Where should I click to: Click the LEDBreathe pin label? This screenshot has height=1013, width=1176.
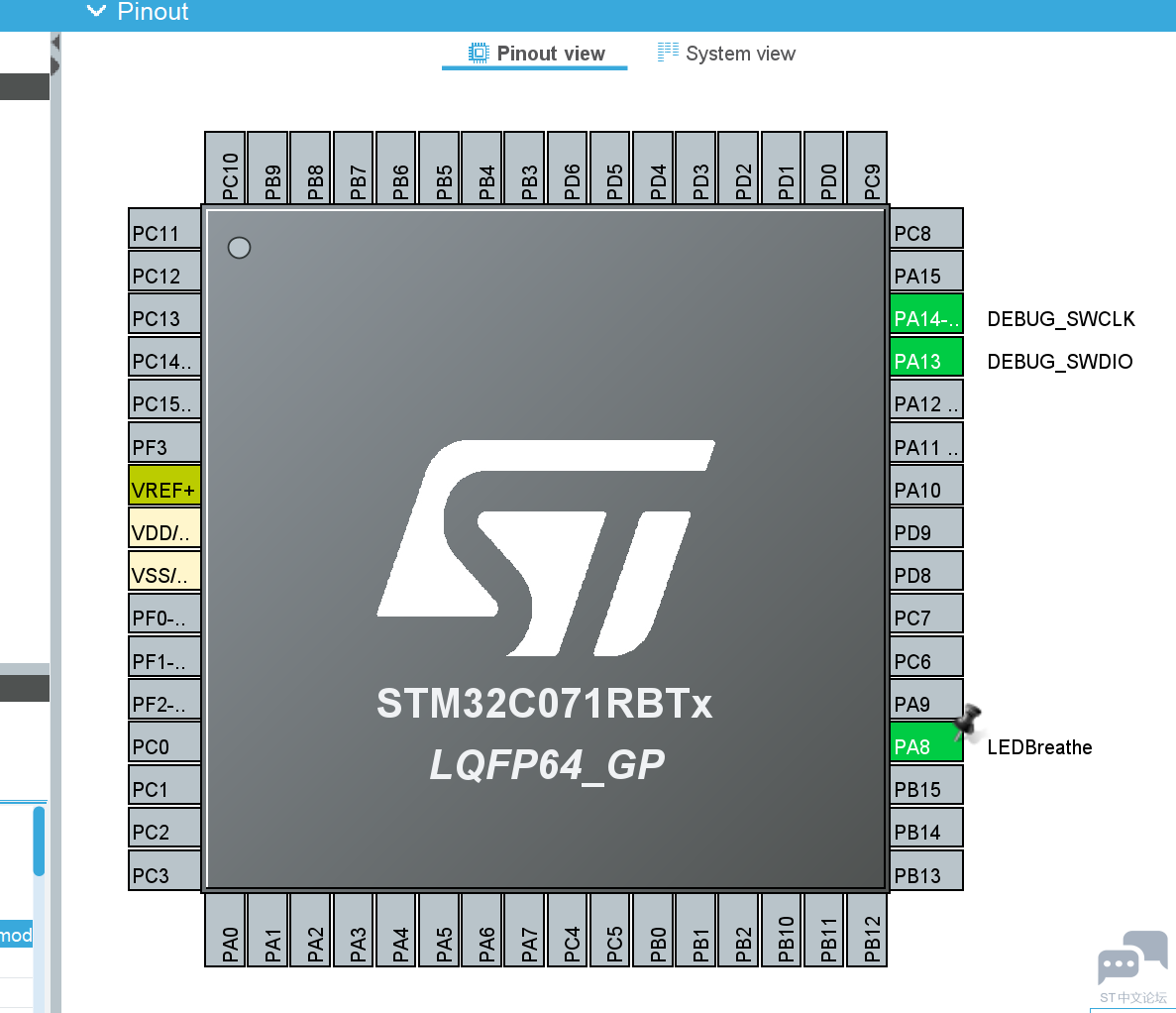[1039, 747]
